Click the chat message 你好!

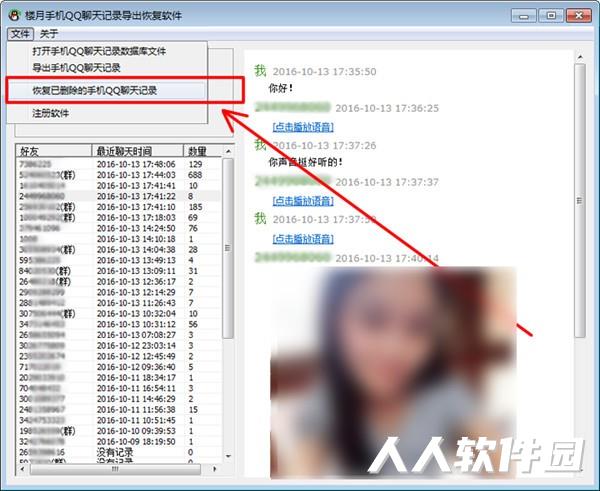[281, 88]
